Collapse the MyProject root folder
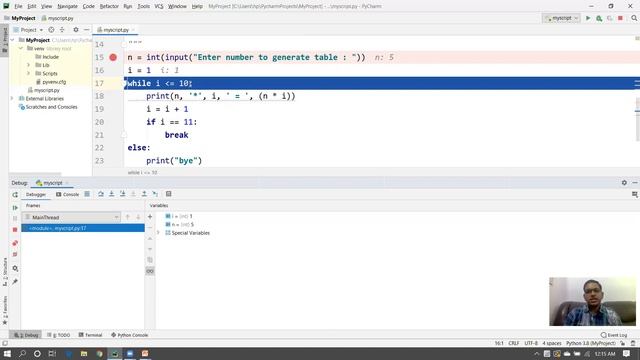 pyautogui.click(x=13, y=40)
